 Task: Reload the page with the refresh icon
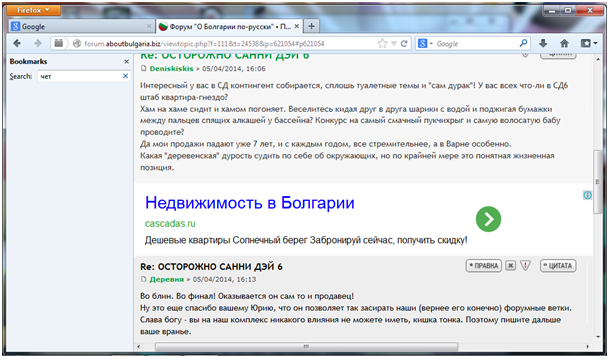point(404,43)
